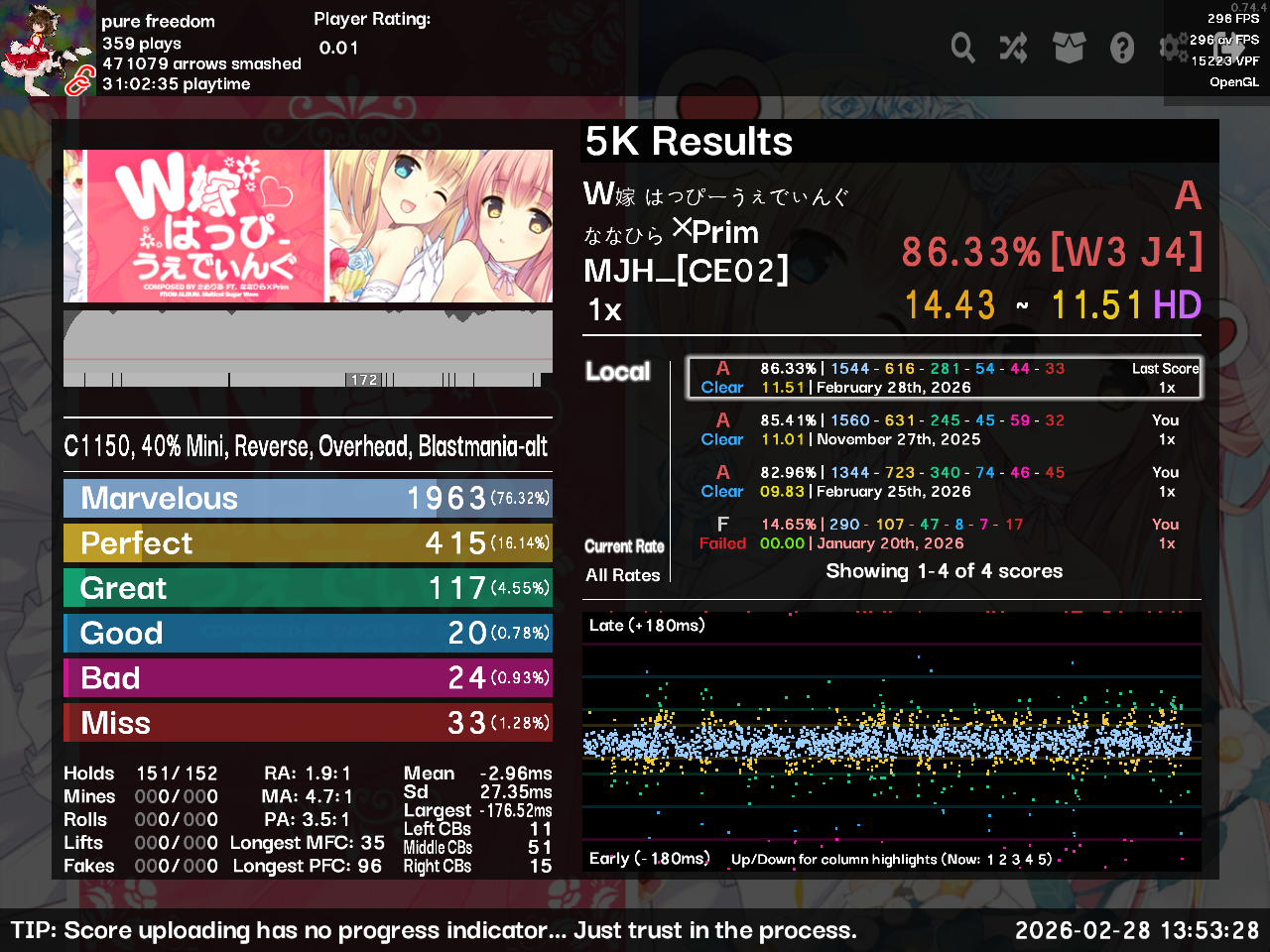Toggle the W3 J4 judge display
This screenshot has height=952, width=1270.
tap(1126, 252)
